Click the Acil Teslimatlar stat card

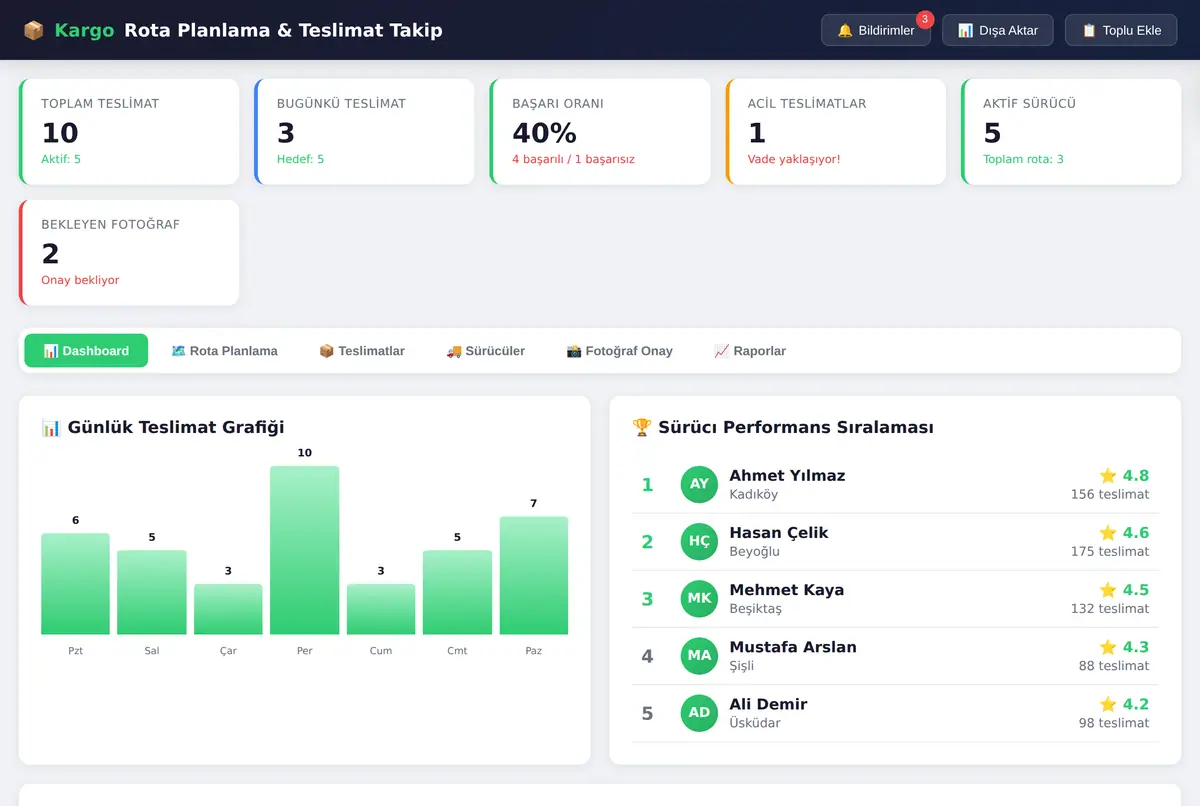(x=836, y=132)
